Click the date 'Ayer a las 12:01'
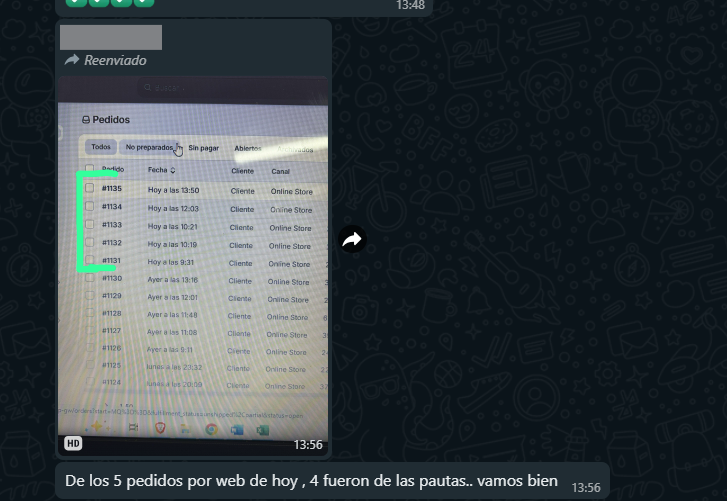Image resolution: width=727 pixels, height=501 pixels. [172, 298]
